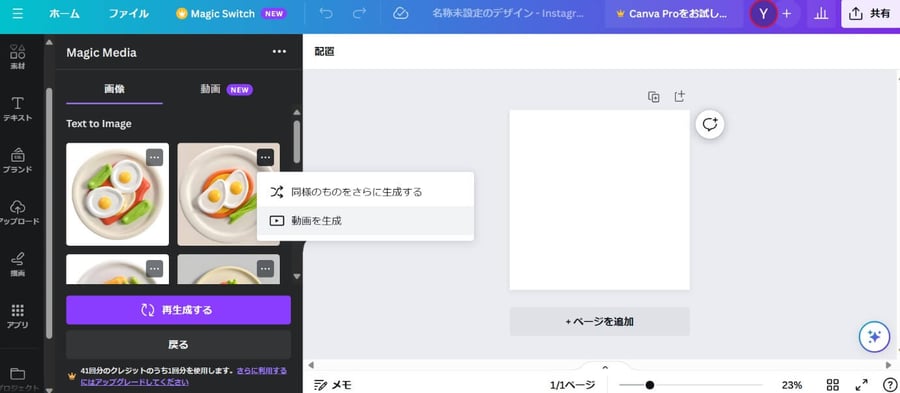Add collaborator with plus icon
This screenshot has width=900, height=393.
(786, 14)
